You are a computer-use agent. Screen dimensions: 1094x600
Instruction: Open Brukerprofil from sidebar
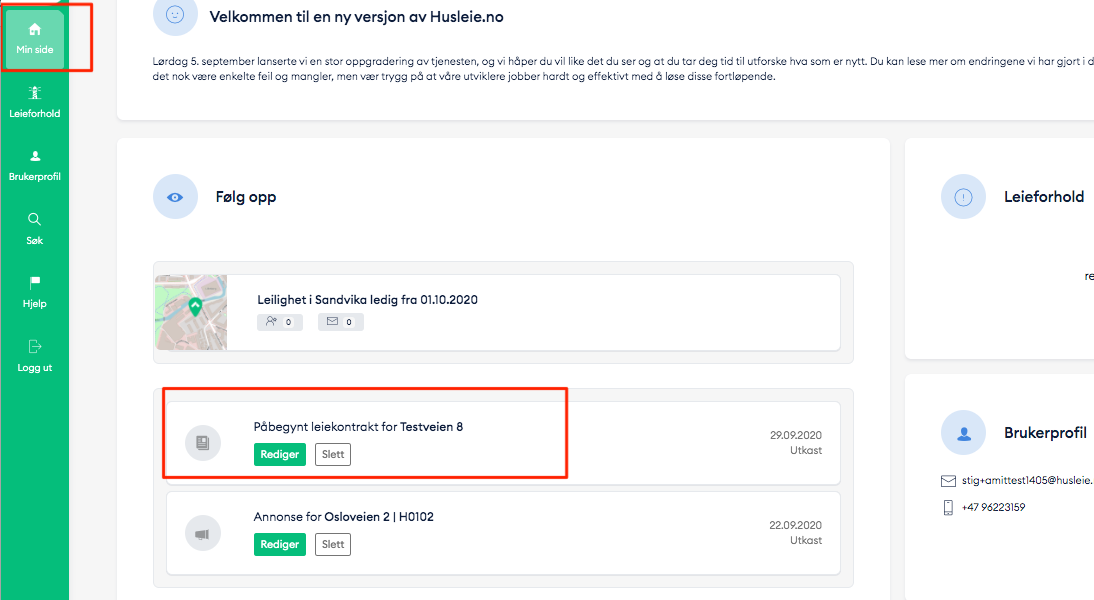coord(34,165)
